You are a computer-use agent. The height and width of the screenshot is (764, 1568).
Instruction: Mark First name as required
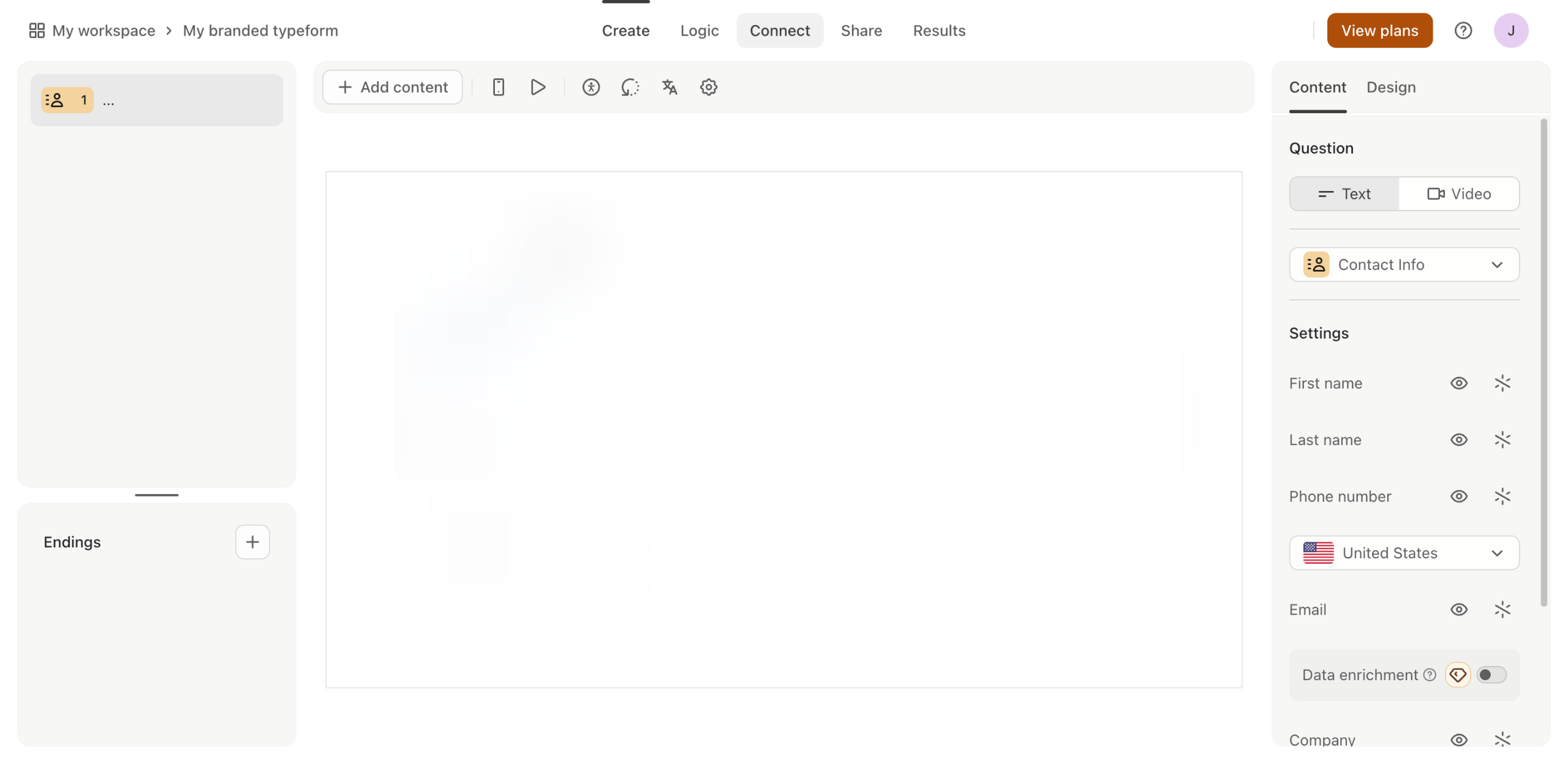coord(1502,383)
